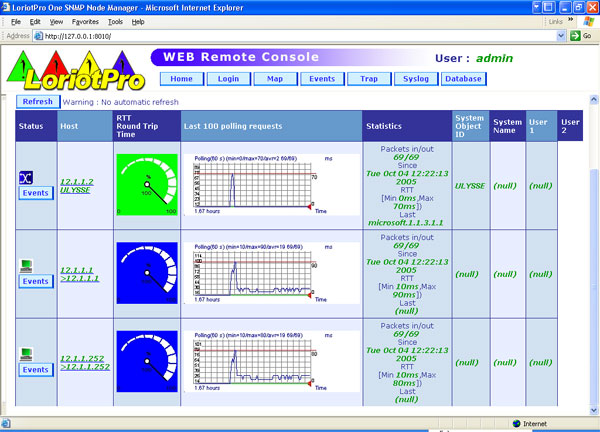Open the Syslog page
Screen dimensions: 600x432
click(416, 79)
